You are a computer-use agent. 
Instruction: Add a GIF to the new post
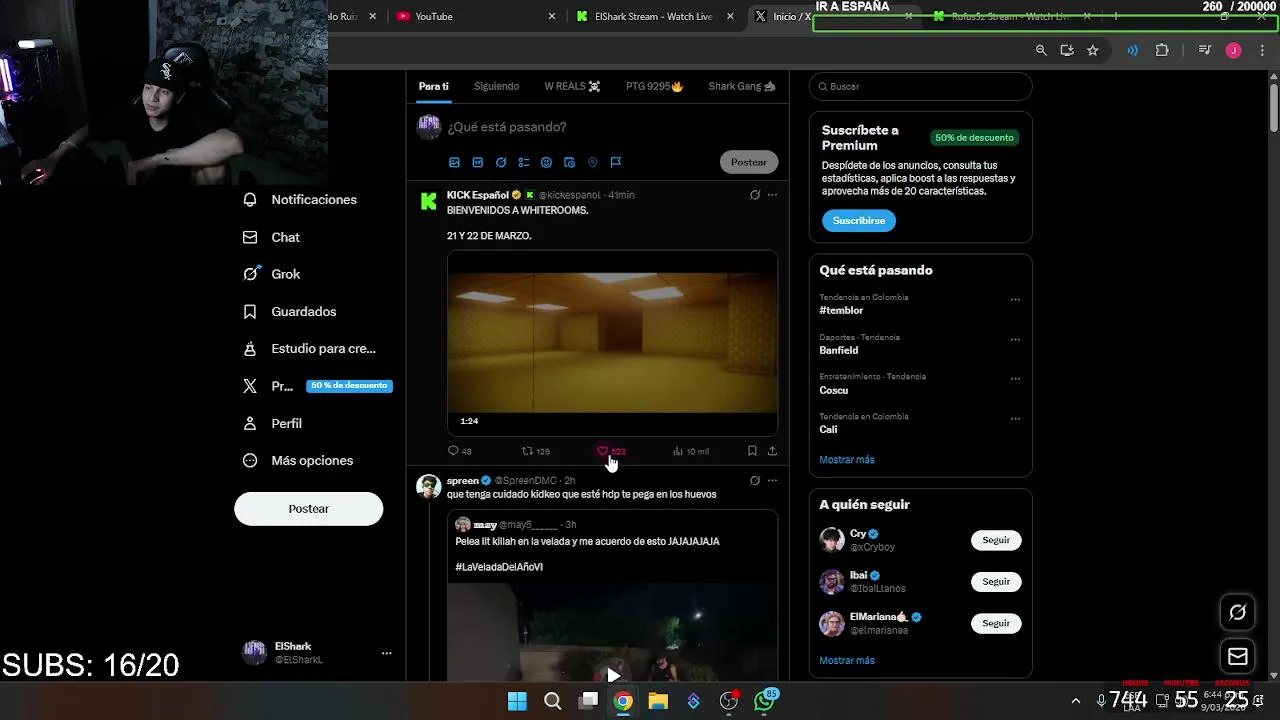coord(477,162)
